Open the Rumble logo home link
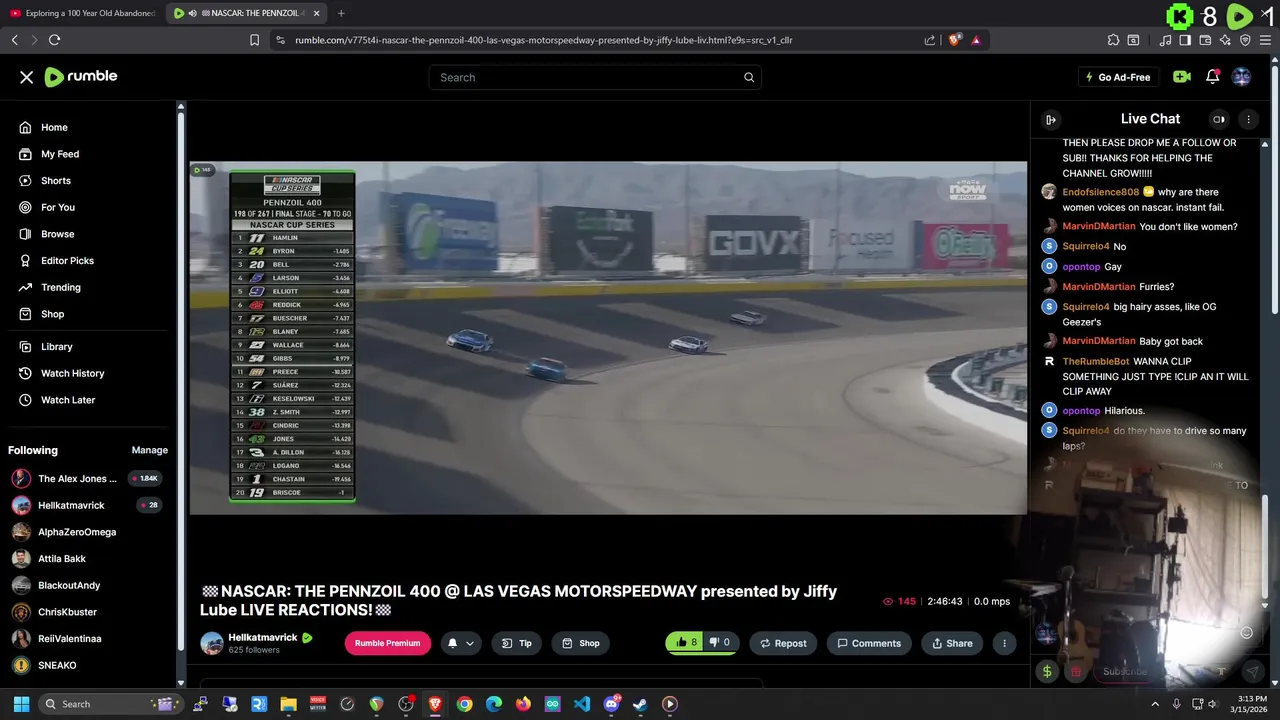1280x720 pixels. point(81,77)
